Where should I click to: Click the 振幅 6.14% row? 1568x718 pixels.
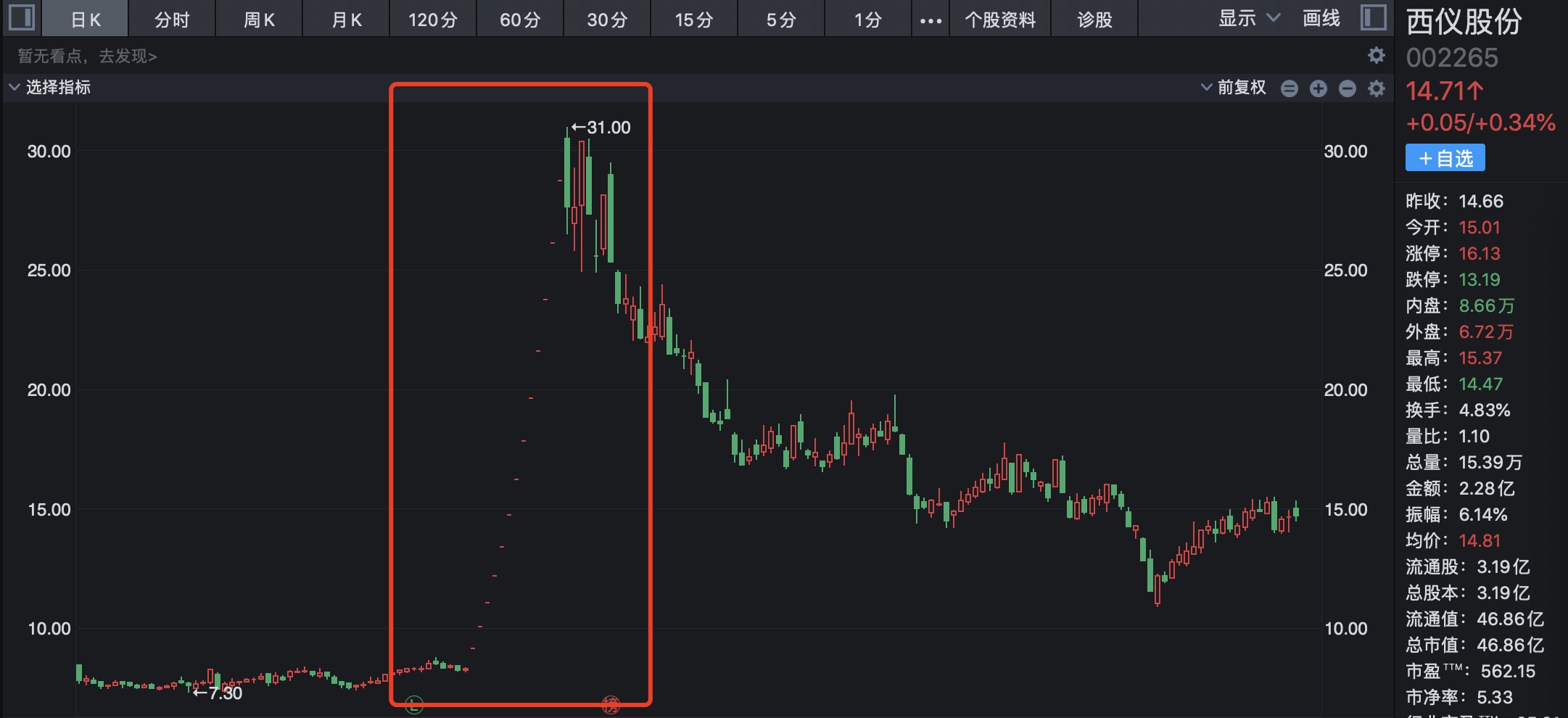click(x=1456, y=514)
